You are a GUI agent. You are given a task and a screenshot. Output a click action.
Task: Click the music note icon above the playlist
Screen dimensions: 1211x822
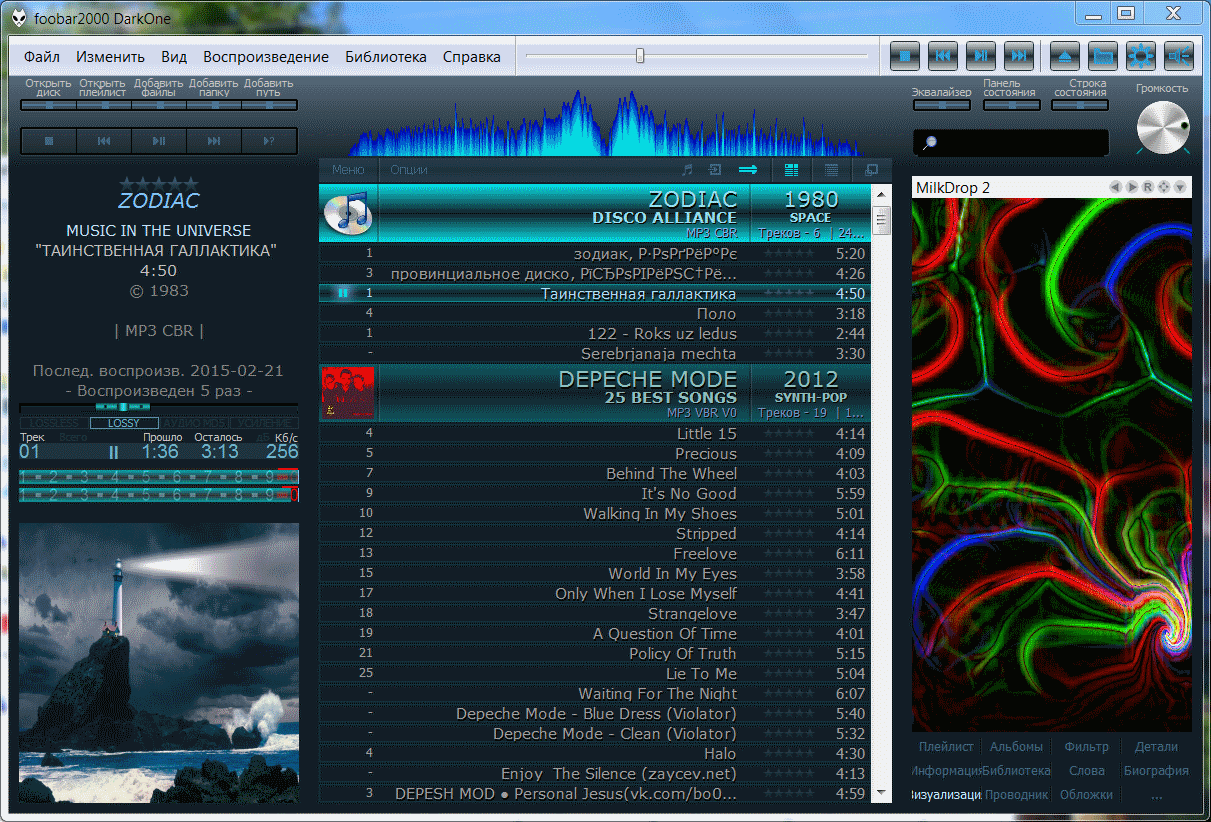pyautogui.click(x=687, y=170)
